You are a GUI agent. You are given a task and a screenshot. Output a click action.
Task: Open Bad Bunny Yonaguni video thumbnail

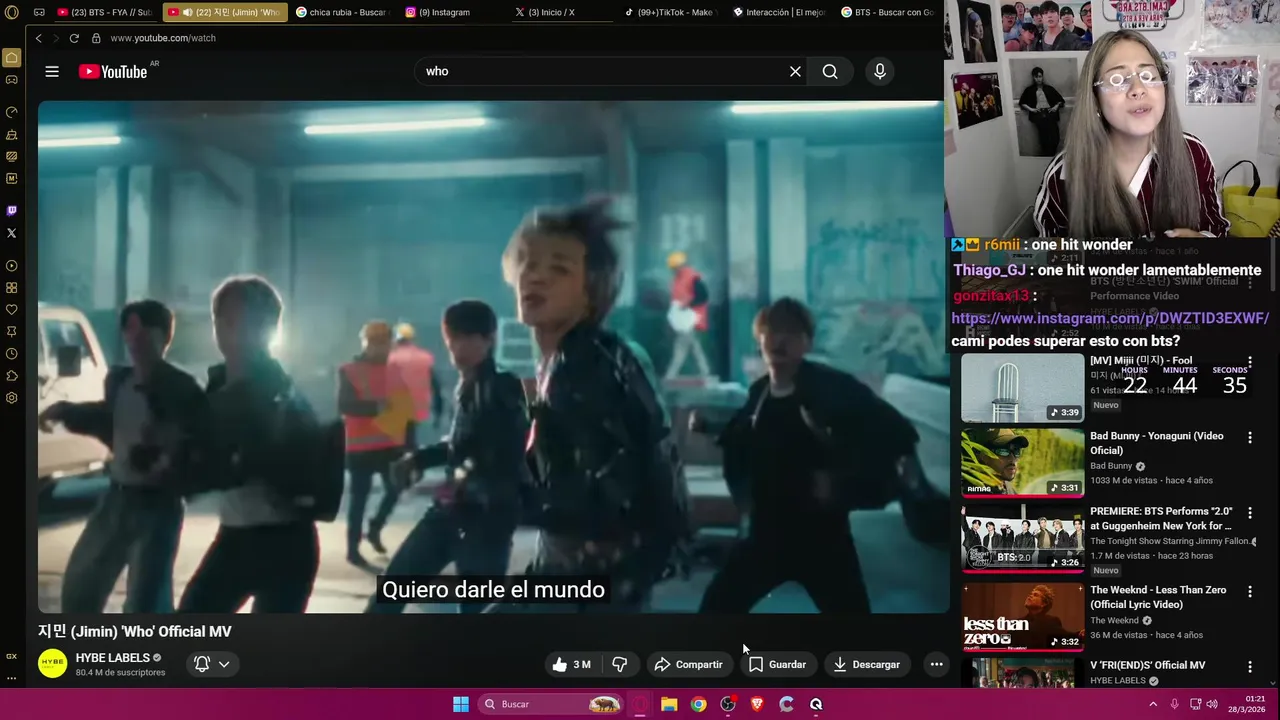point(1022,463)
